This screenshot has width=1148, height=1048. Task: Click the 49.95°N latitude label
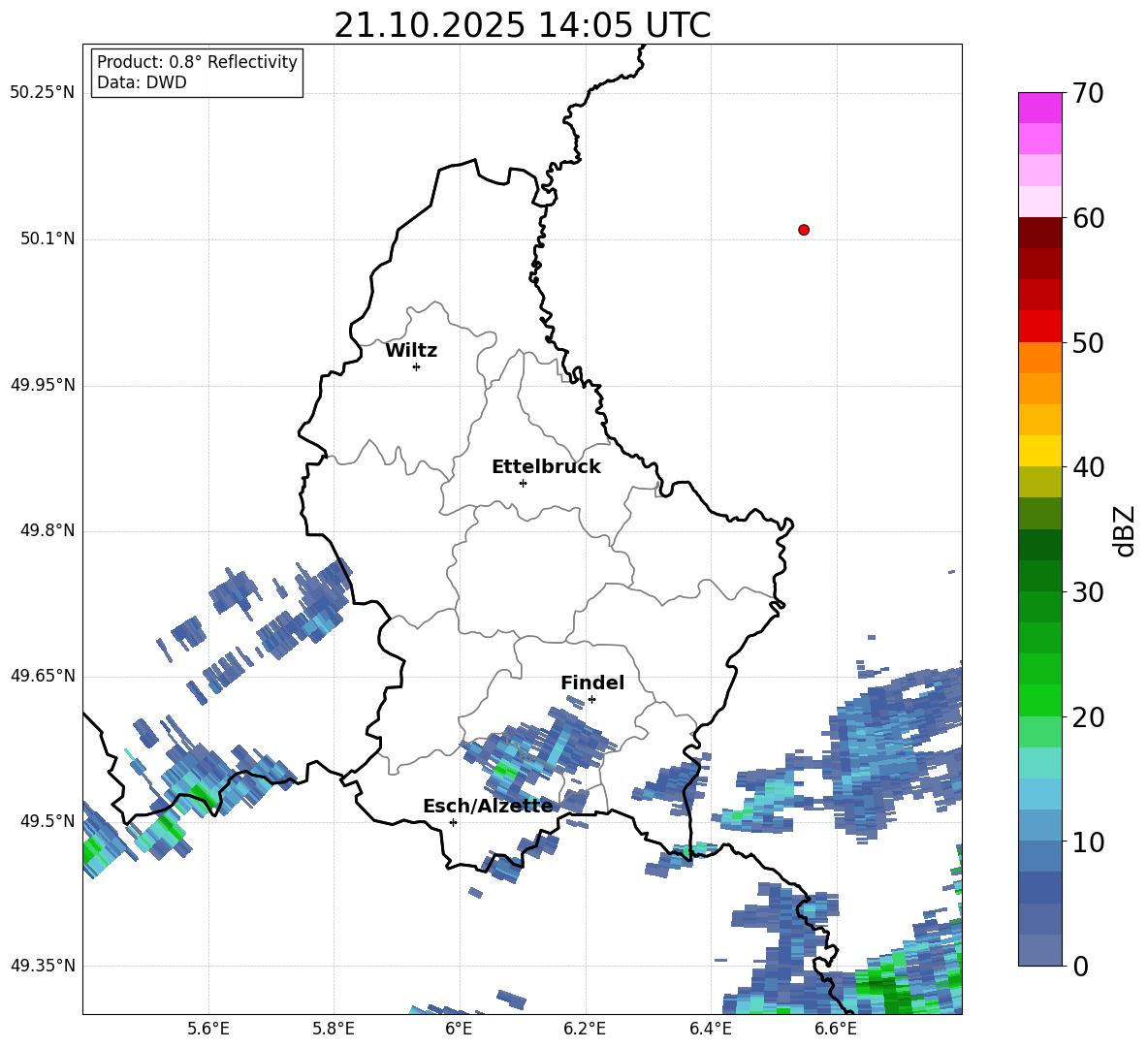coord(43,384)
